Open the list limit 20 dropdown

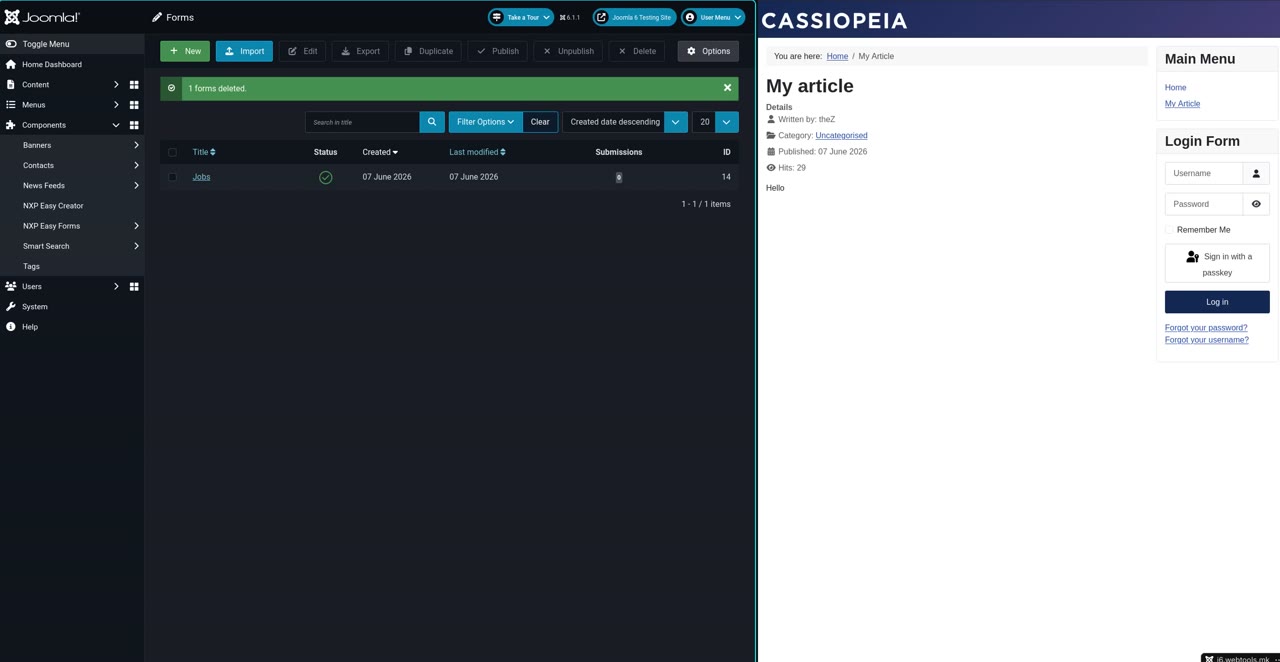pyautogui.click(x=716, y=122)
